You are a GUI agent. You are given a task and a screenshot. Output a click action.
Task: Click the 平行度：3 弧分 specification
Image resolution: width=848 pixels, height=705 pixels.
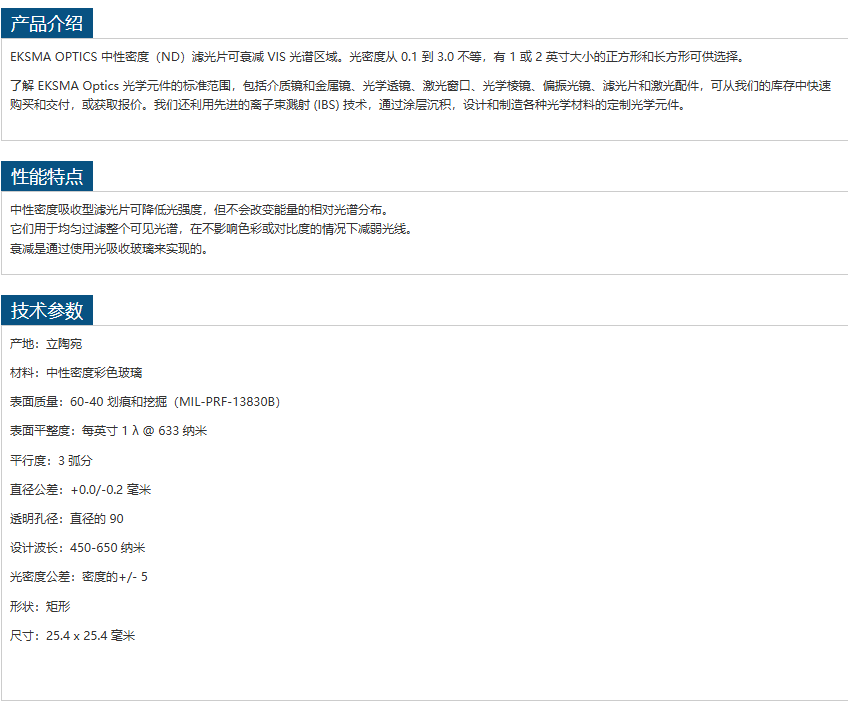coord(51,461)
